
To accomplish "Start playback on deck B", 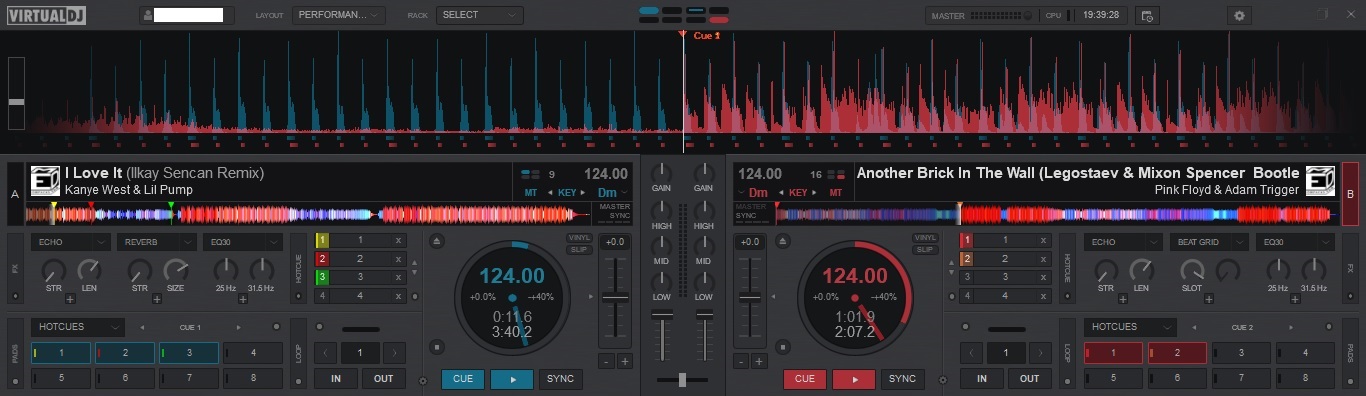I will click(854, 379).
